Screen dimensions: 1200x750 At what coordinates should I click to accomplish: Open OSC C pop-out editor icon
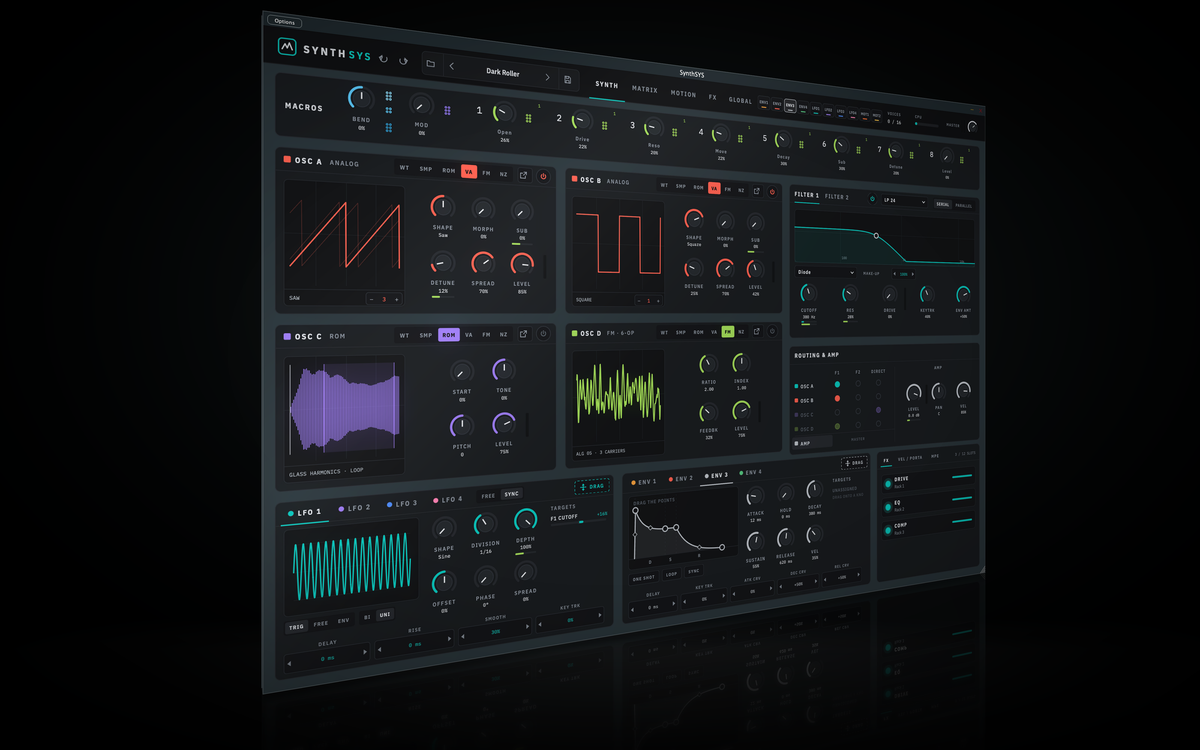coord(523,334)
